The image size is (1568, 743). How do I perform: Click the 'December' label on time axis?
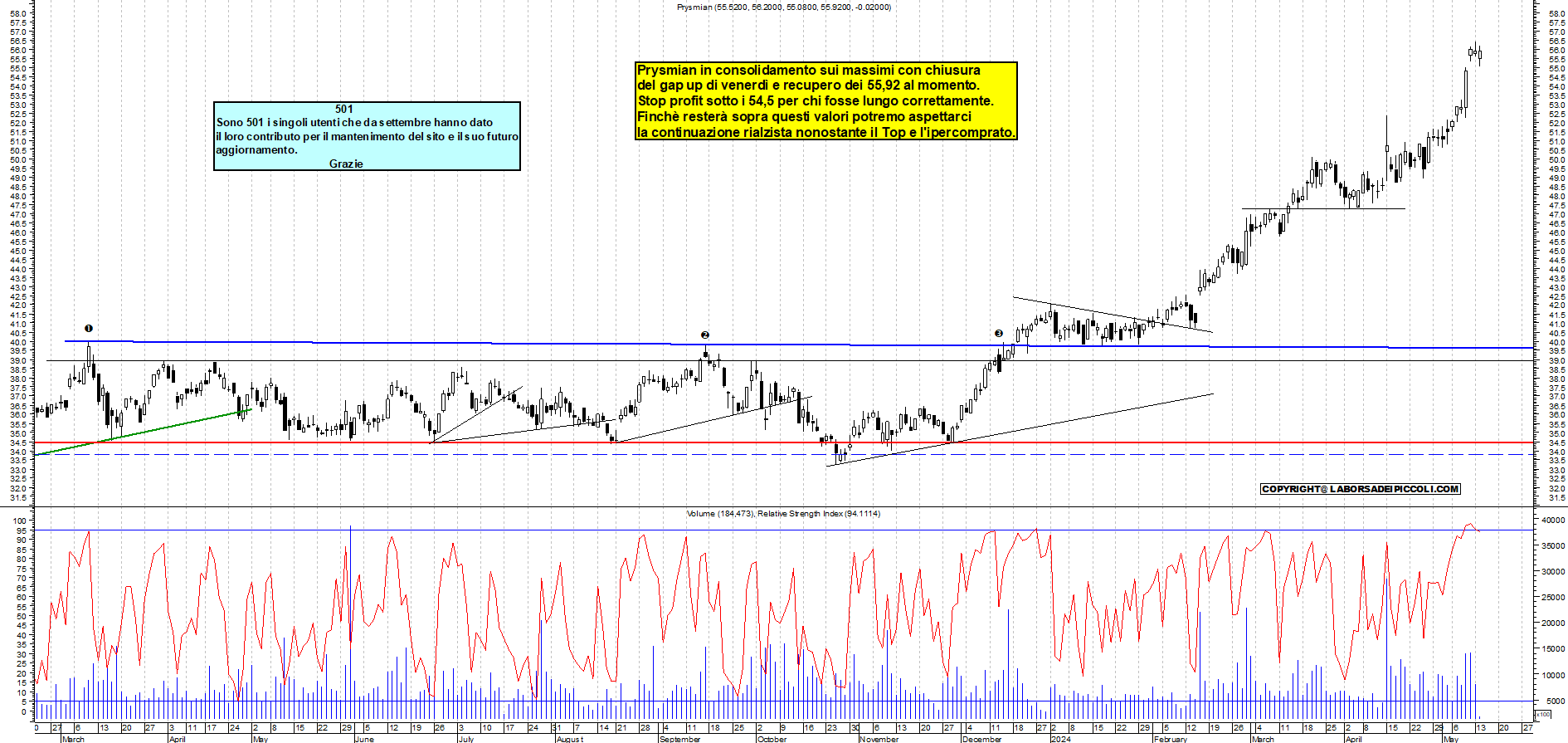981,739
